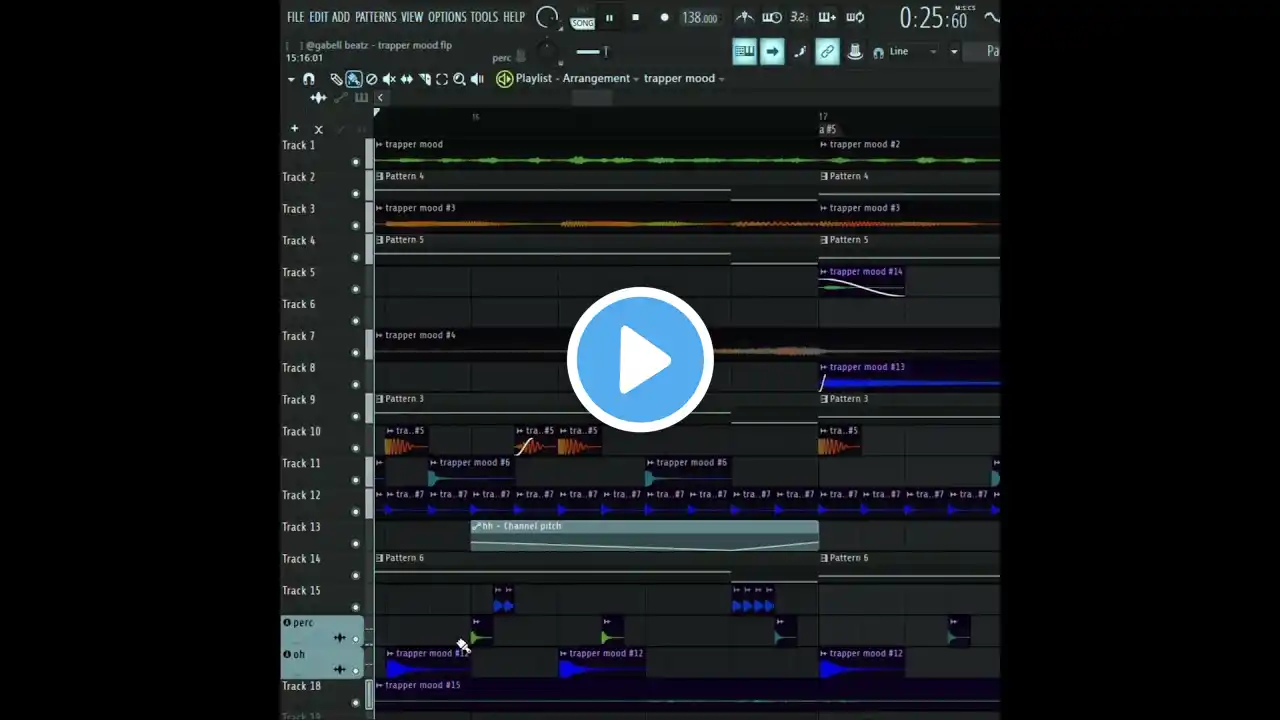This screenshot has width=1280, height=720.
Task: Click the main volume knob near SONG
Action: (x=547, y=17)
